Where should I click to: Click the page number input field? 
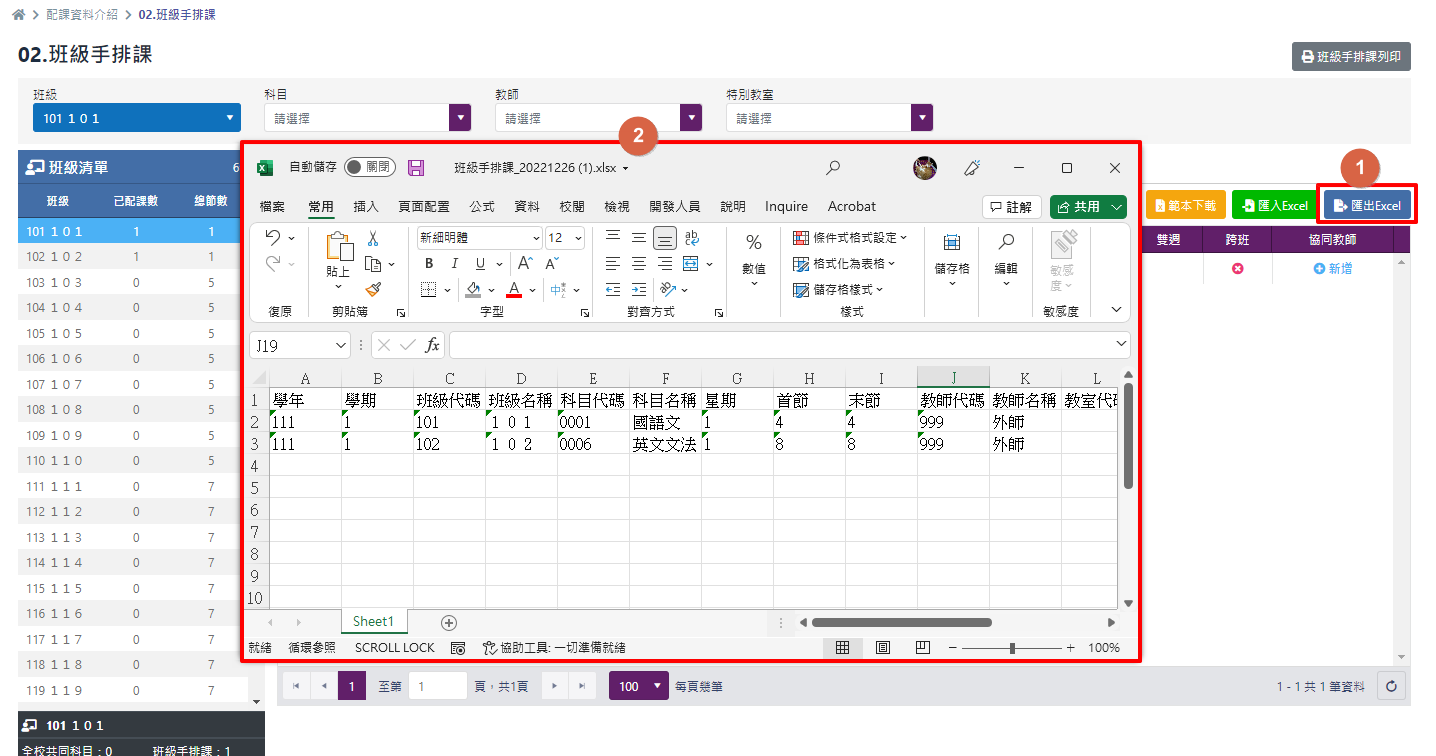click(x=438, y=687)
